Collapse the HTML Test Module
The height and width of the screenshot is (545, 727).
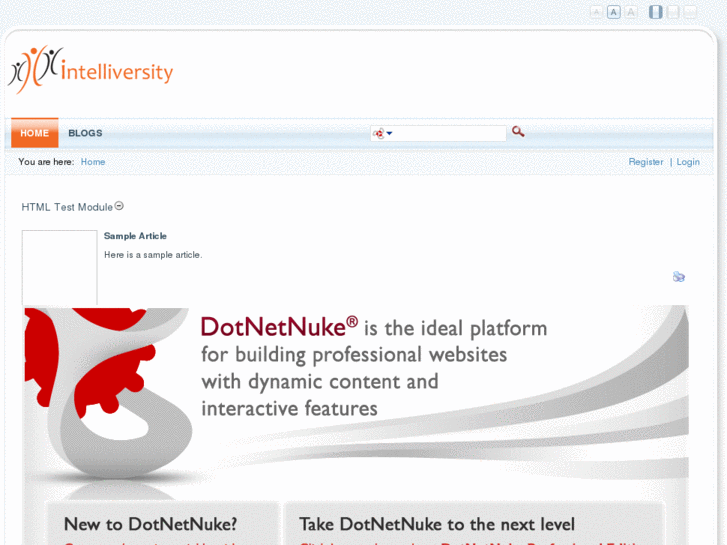[x=119, y=205]
